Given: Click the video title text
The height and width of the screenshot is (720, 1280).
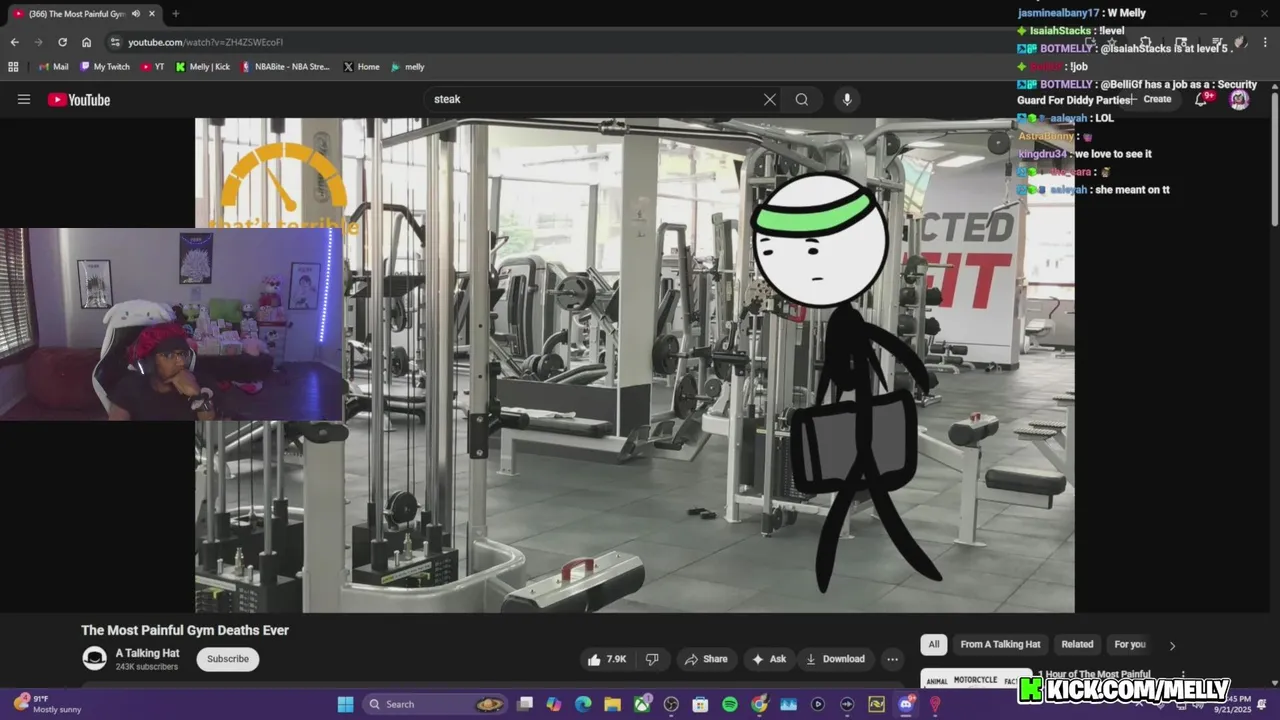Looking at the screenshot, I should (185, 630).
